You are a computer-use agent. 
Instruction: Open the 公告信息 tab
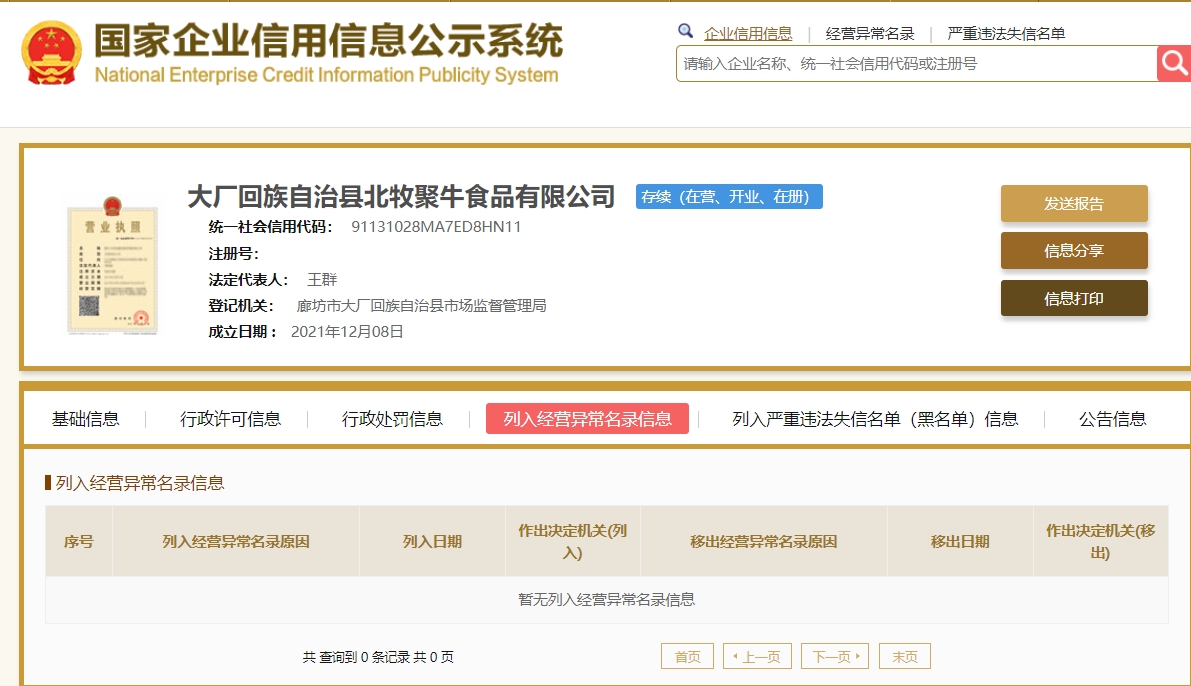(x=1112, y=419)
